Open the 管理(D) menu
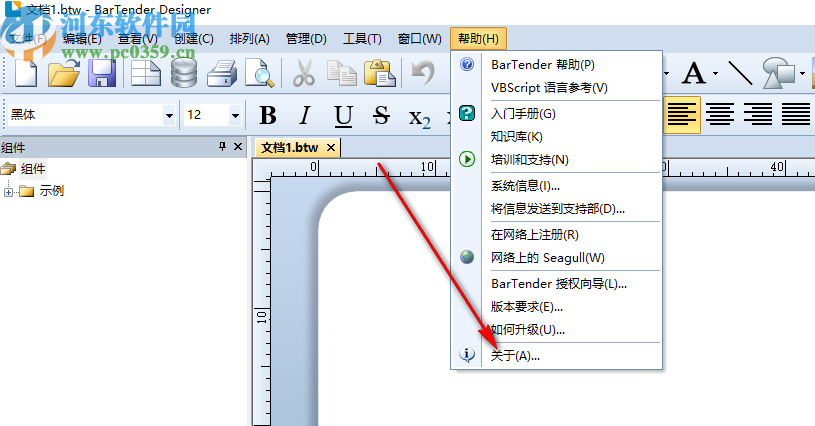The height and width of the screenshot is (426, 815). coord(306,39)
